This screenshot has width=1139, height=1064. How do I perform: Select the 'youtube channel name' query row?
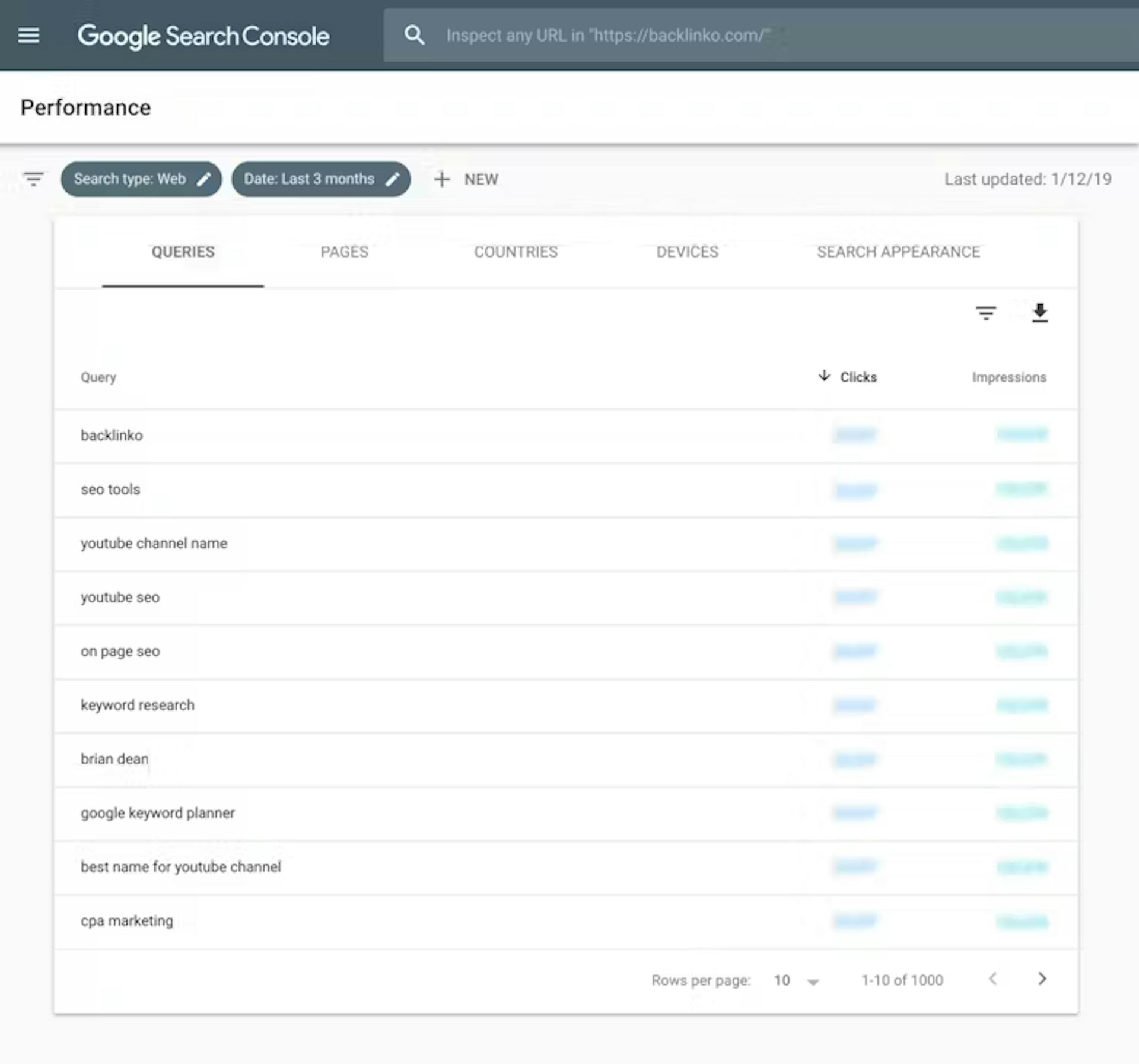566,544
